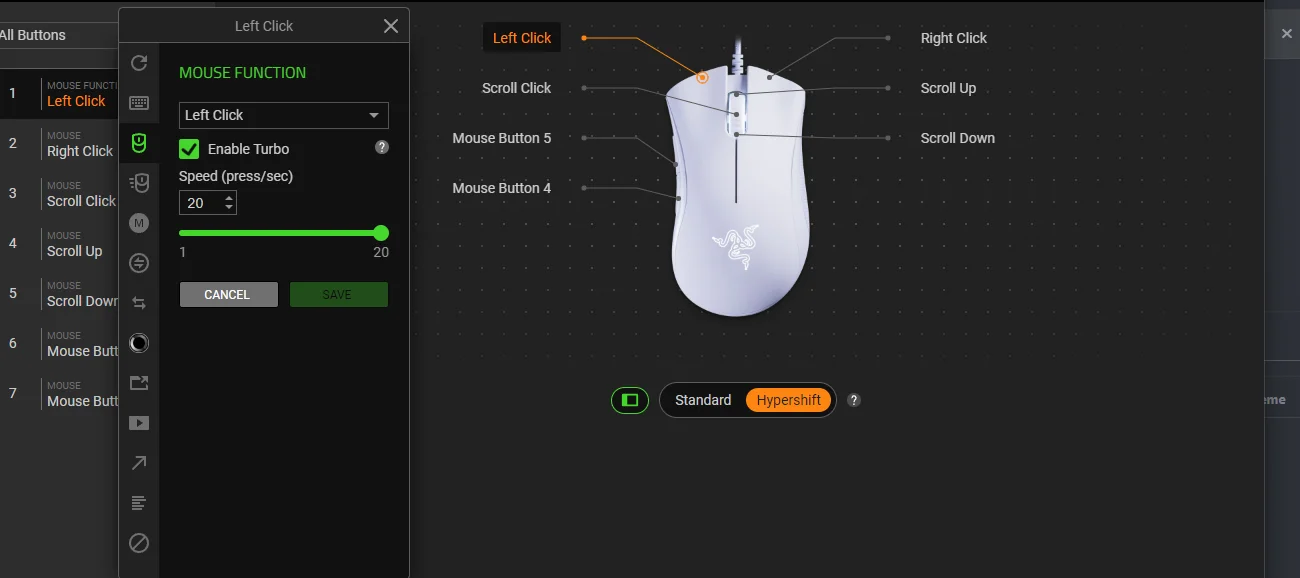Select row 1 Left Click in button list

59,94
